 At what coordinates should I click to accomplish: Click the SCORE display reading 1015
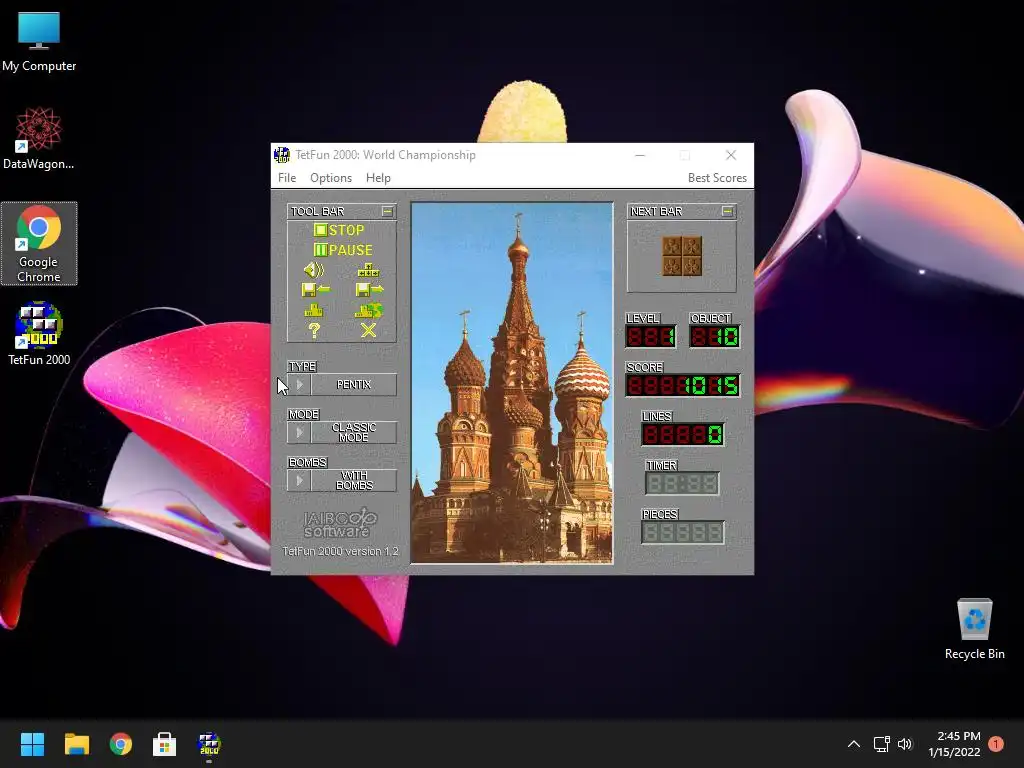click(682, 385)
